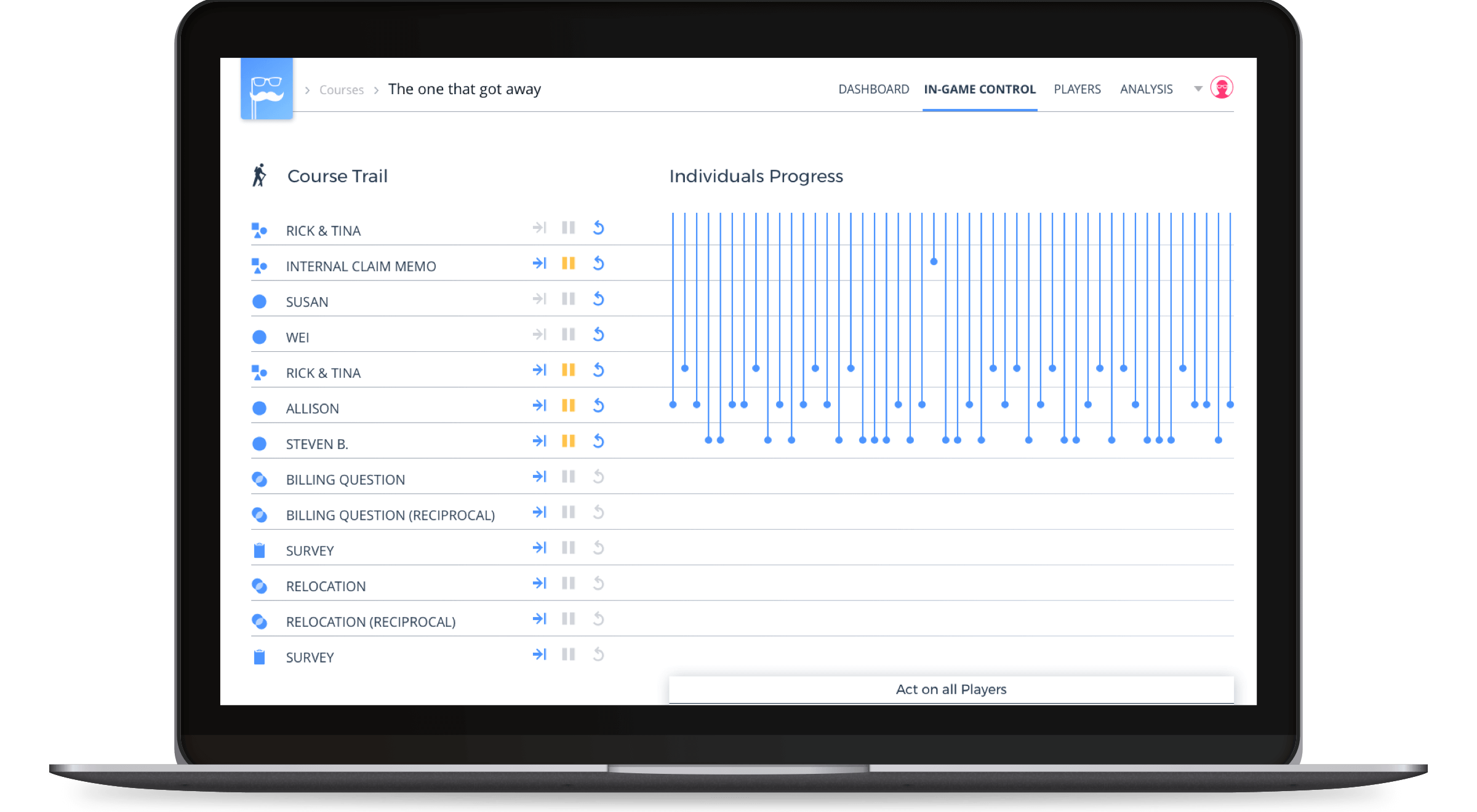This screenshot has width=1477, height=812.
Task: Select the Billing Question trail item
Action: [x=345, y=480]
